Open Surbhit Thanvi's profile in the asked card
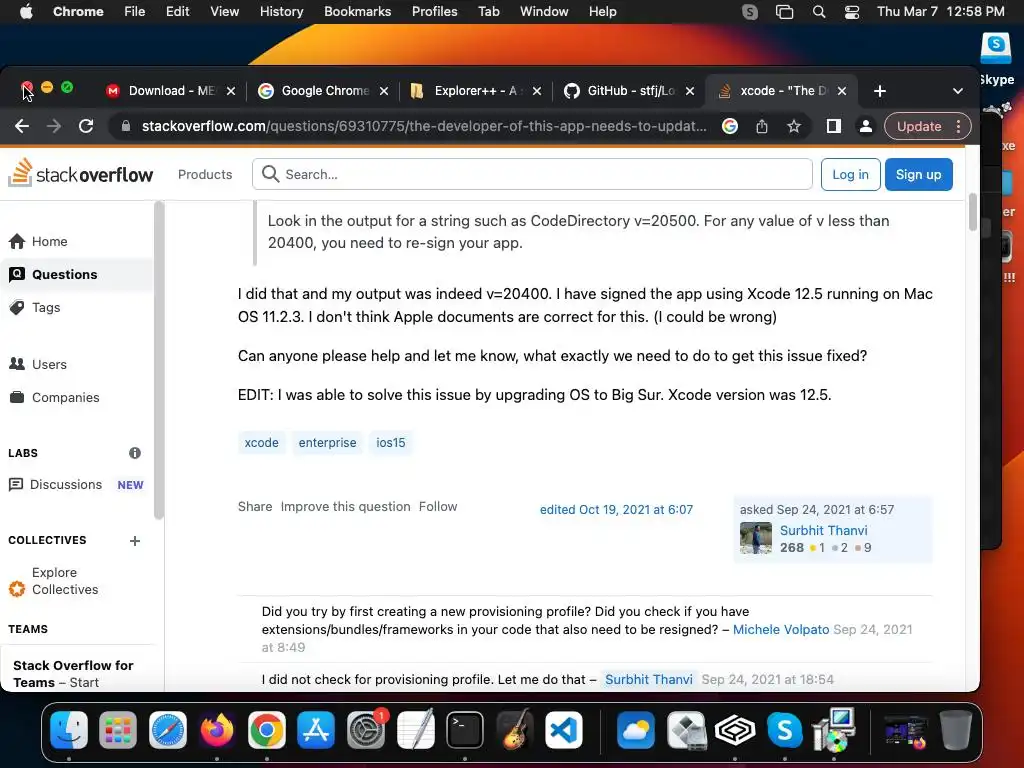The width and height of the screenshot is (1024, 768). click(824, 530)
